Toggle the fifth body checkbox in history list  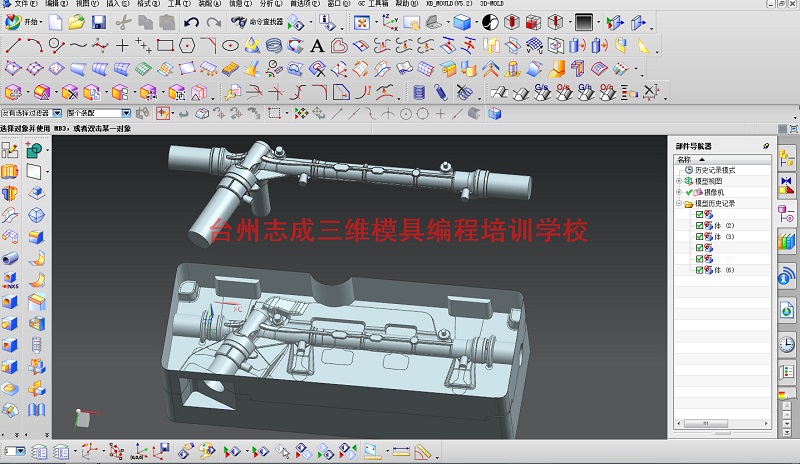pyautogui.click(x=699, y=259)
